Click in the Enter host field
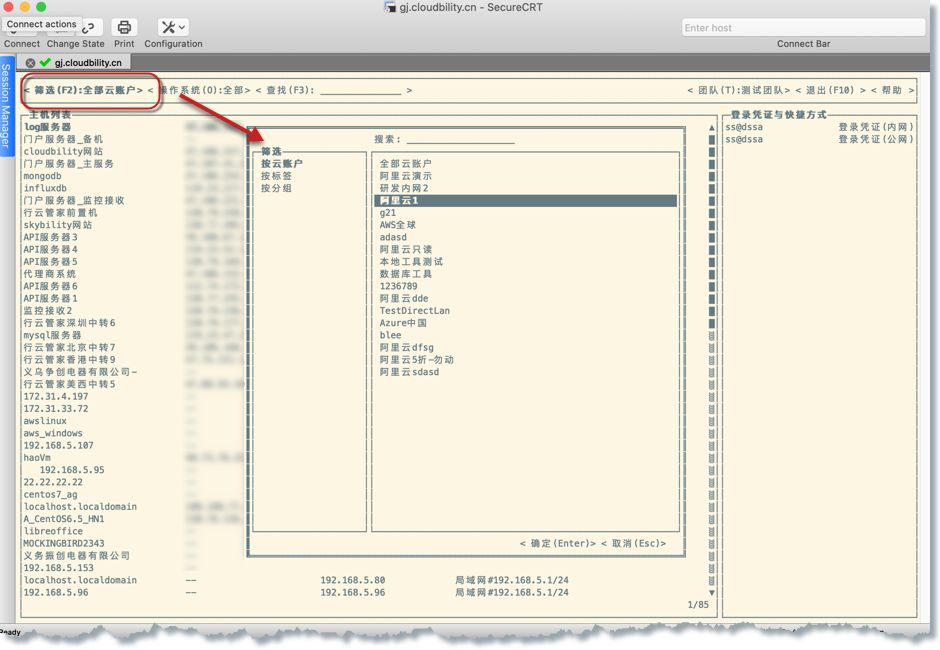Image resolution: width=940 pixels, height=650 pixels. [x=802, y=28]
